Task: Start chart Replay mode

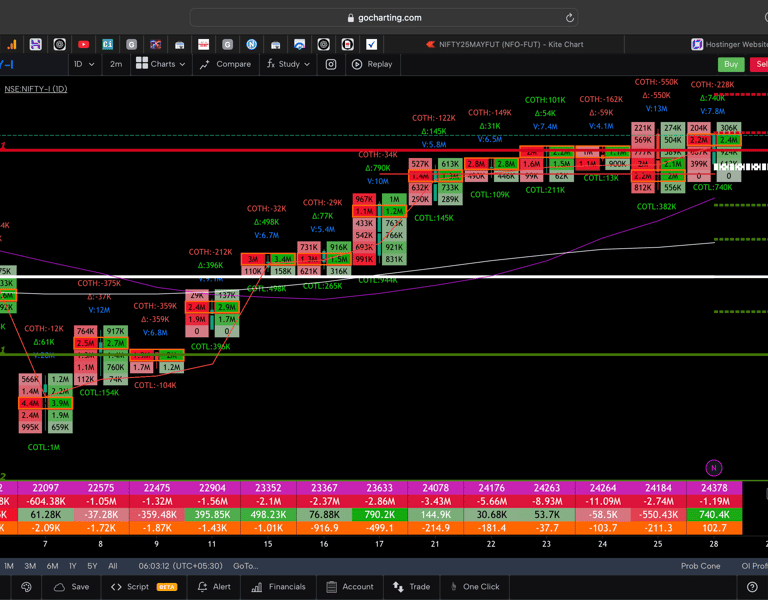Action: 372,64
